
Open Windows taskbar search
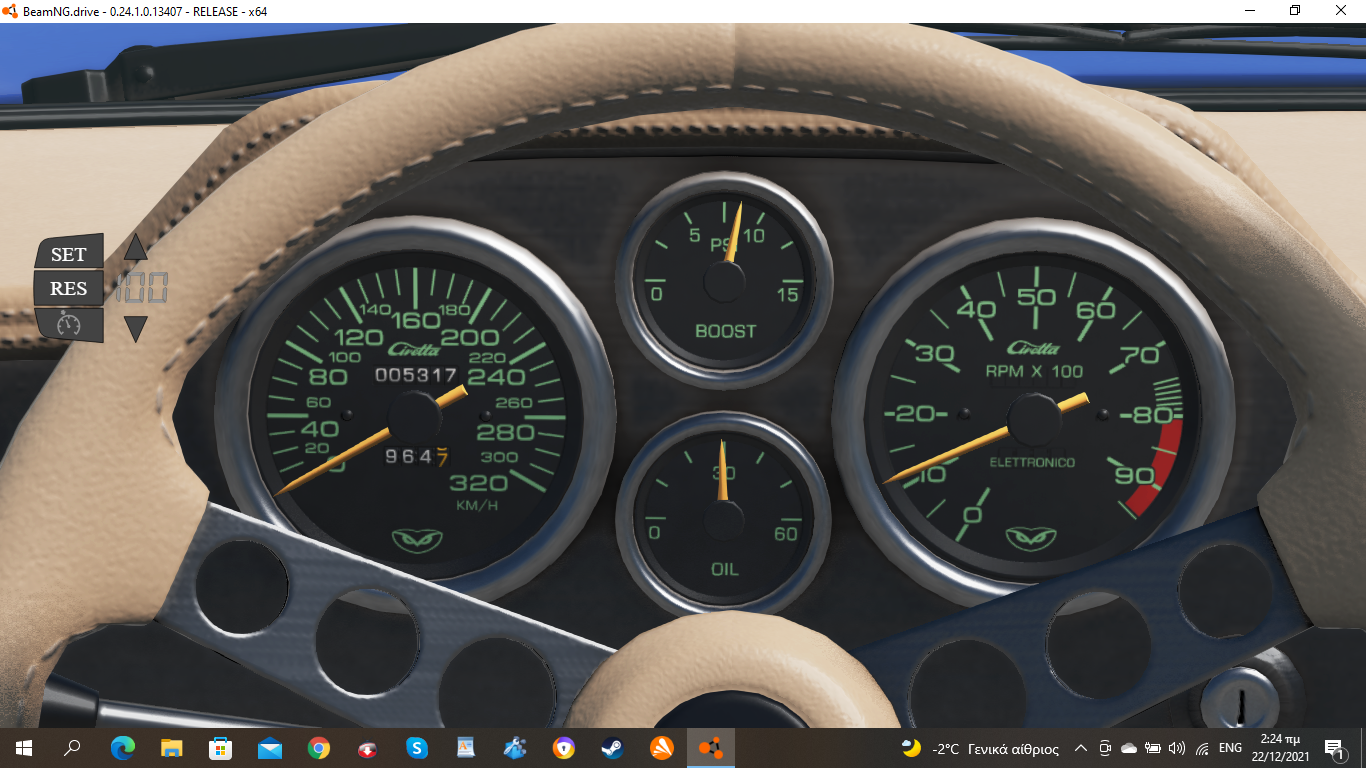tap(72, 747)
